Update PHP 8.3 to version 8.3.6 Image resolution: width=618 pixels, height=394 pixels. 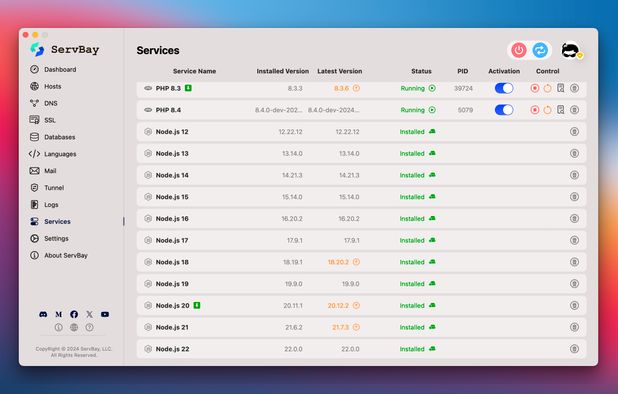pyautogui.click(x=356, y=88)
